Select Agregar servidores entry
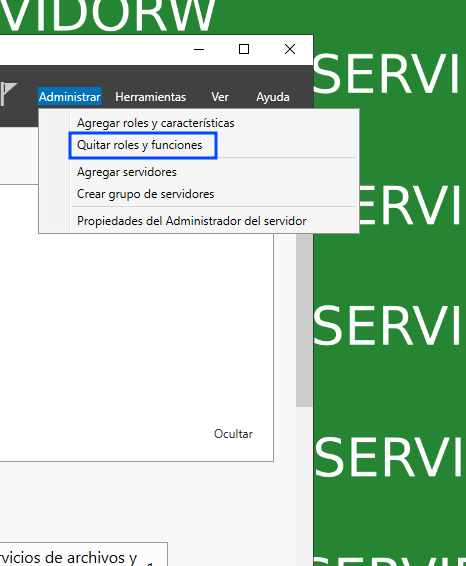466x566 pixels. click(127, 172)
